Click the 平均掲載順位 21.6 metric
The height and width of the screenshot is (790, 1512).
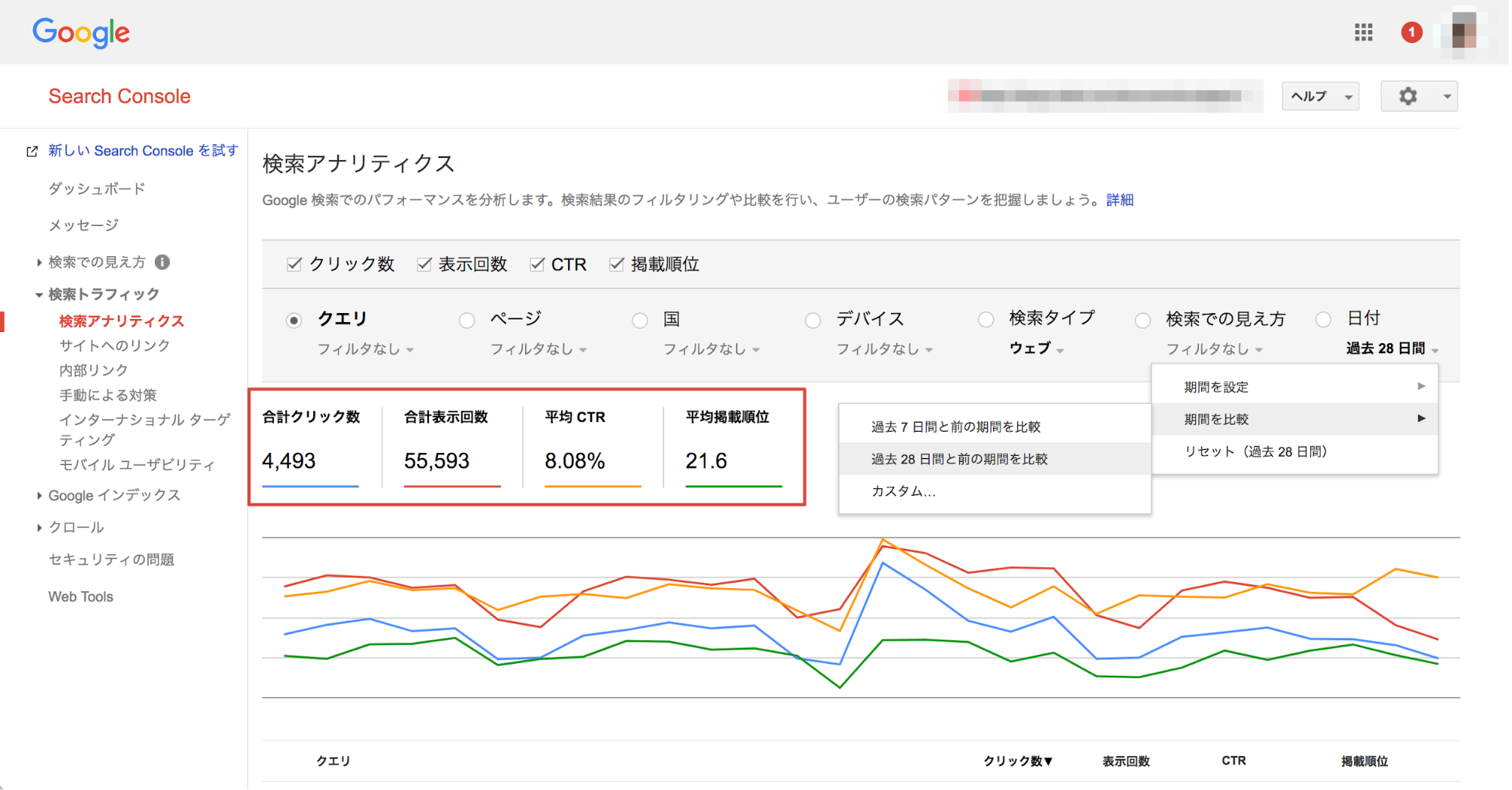[734, 447]
